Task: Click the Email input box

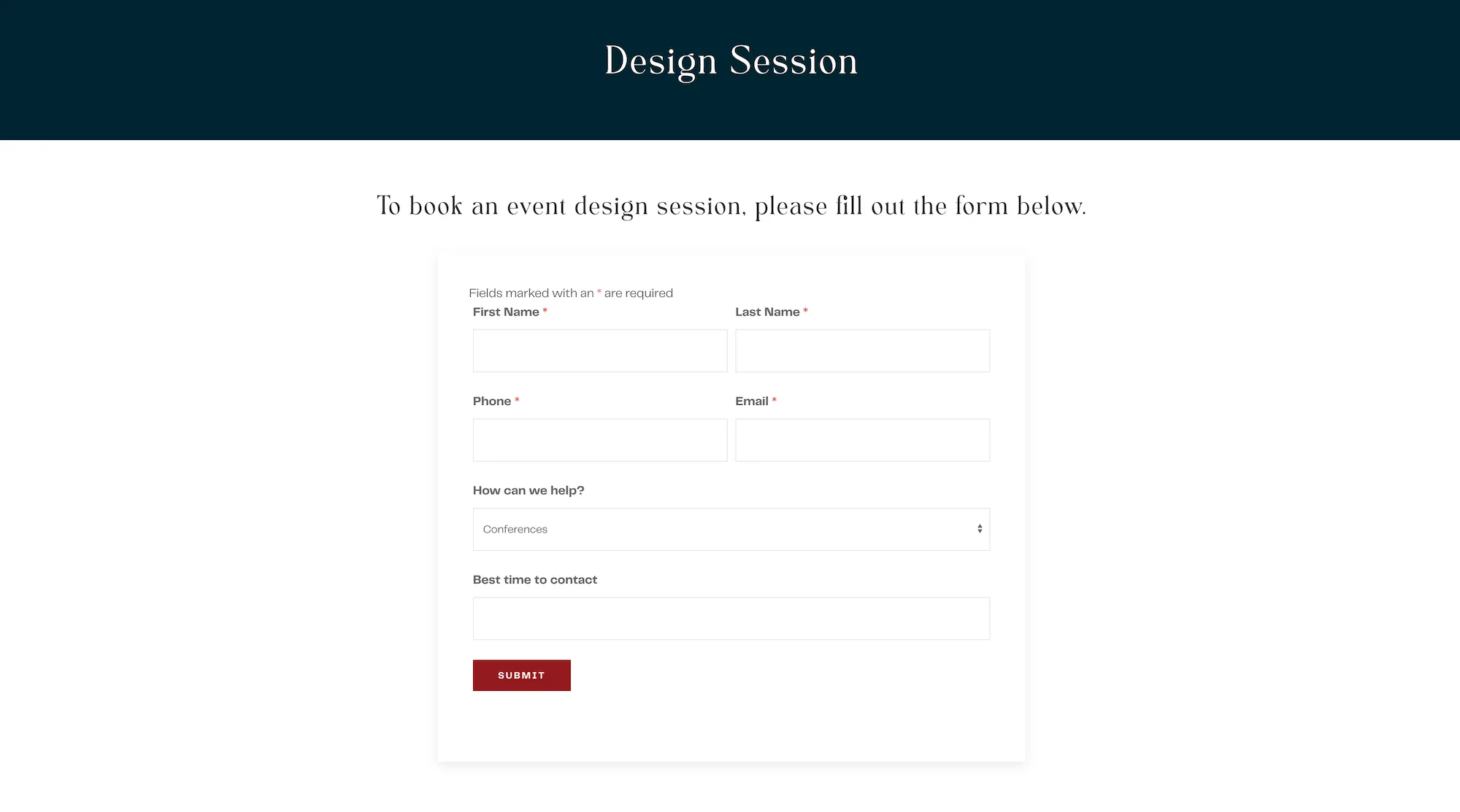Action: 862,439
